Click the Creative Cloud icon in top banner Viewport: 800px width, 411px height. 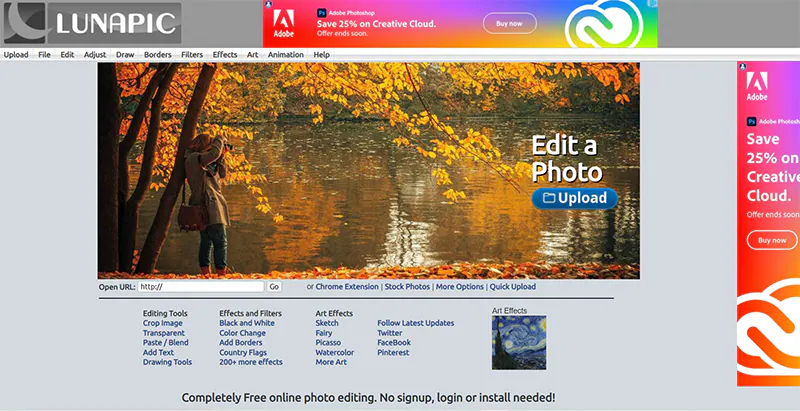(605, 24)
